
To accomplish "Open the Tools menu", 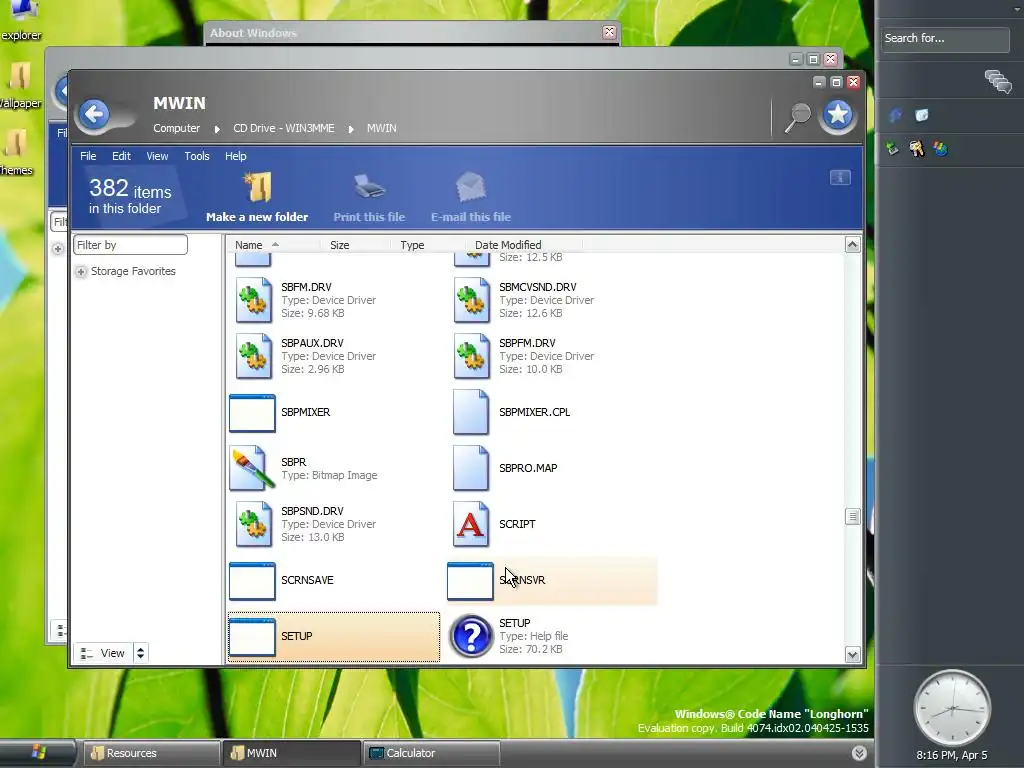I will pyautogui.click(x=197, y=156).
